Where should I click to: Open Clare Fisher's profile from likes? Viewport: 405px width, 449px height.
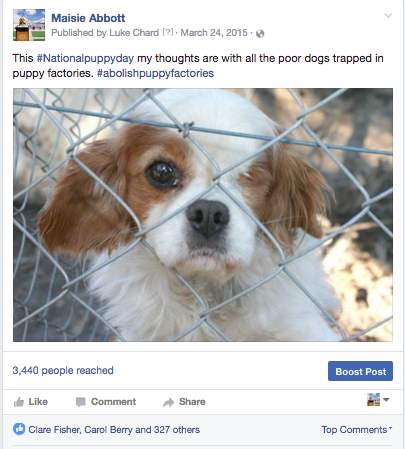[x=54, y=430]
